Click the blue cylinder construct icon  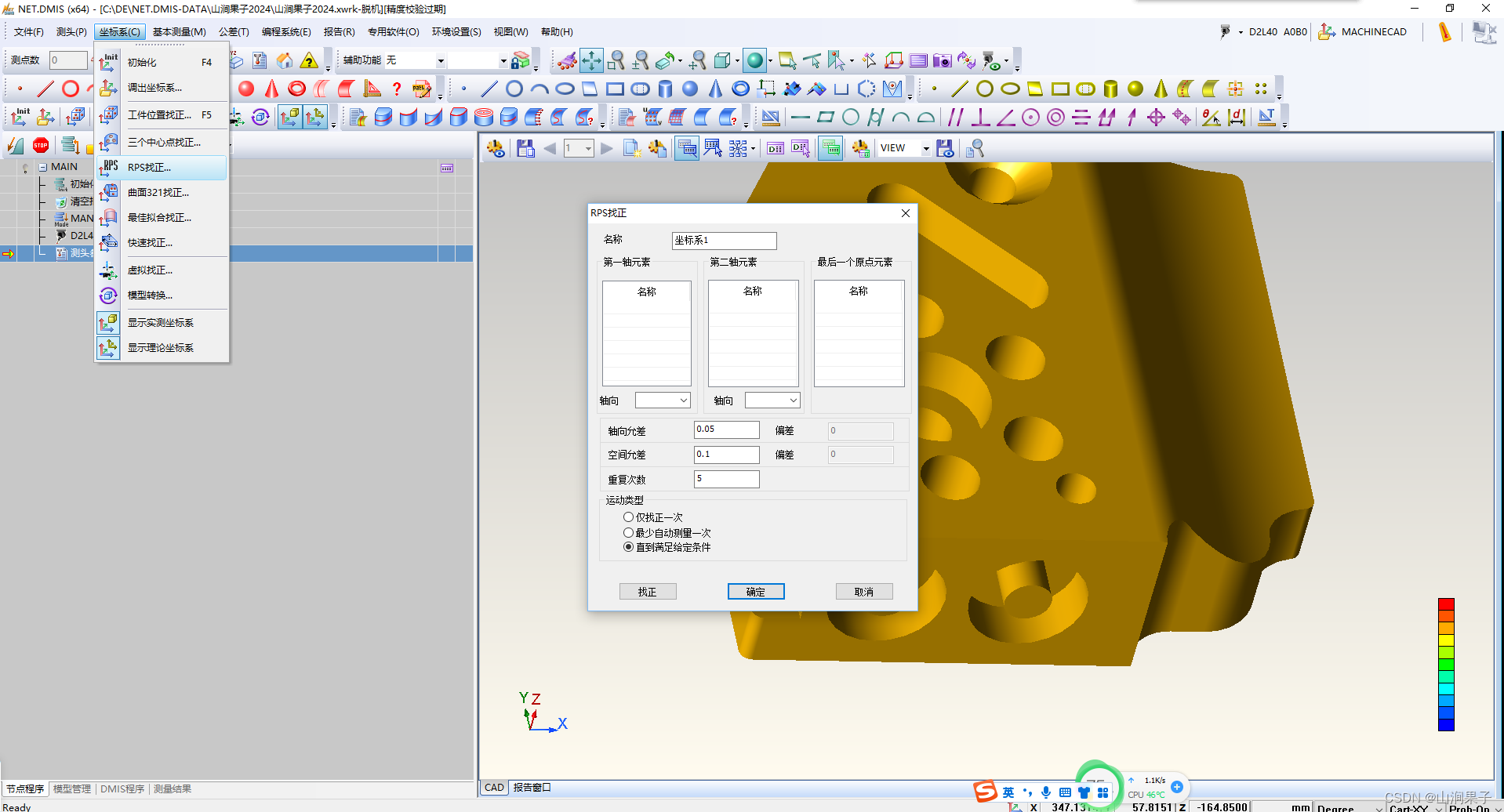[x=665, y=89]
